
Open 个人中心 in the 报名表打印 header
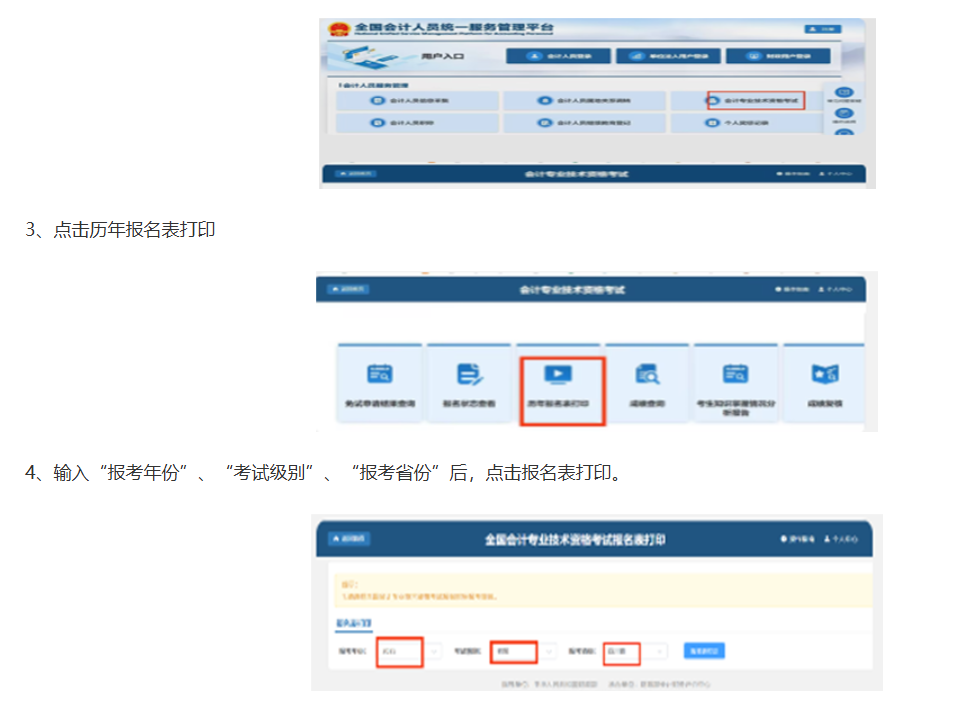(840, 539)
